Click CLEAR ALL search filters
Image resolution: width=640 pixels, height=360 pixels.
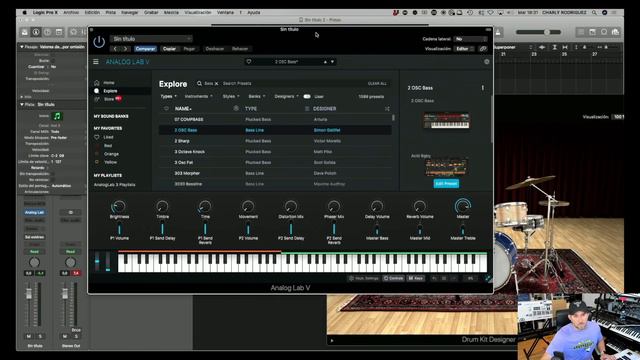[377, 84]
